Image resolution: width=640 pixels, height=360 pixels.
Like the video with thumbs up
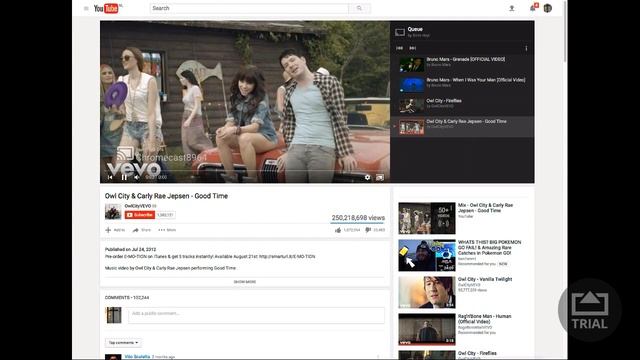[x=338, y=230]
